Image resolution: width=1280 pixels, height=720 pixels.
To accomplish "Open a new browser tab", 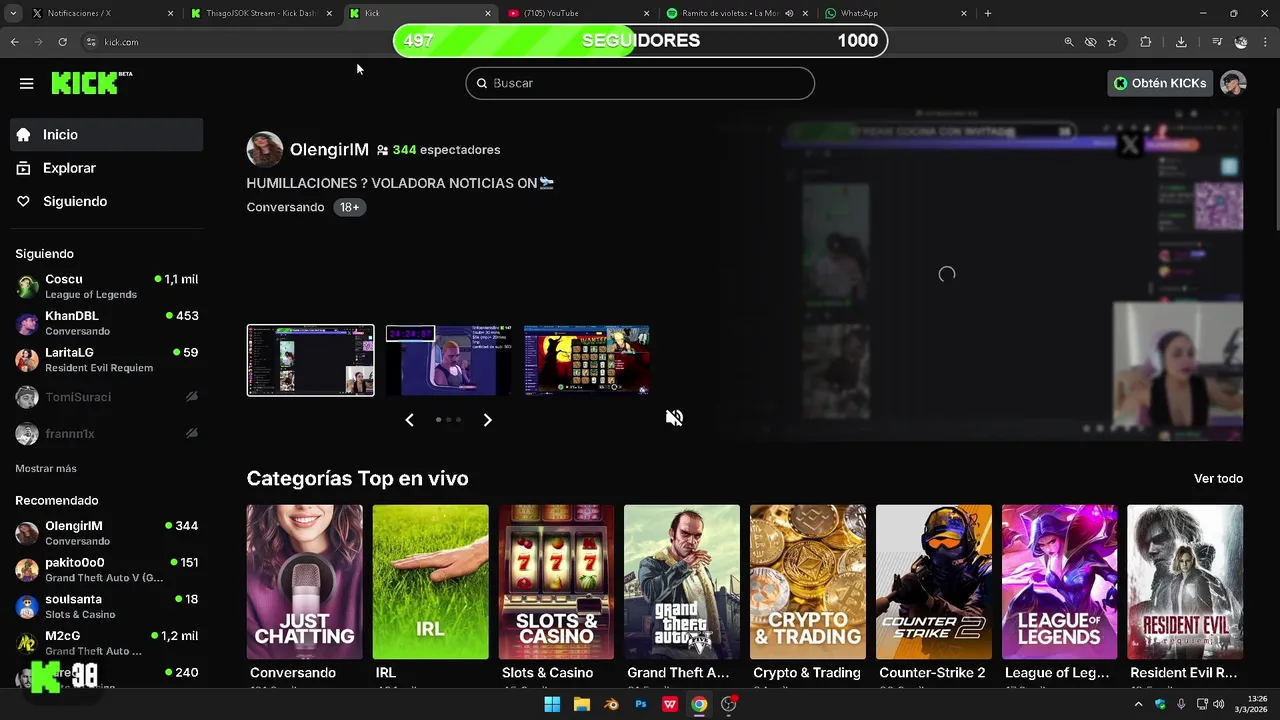I will click(x=988, y=13).
